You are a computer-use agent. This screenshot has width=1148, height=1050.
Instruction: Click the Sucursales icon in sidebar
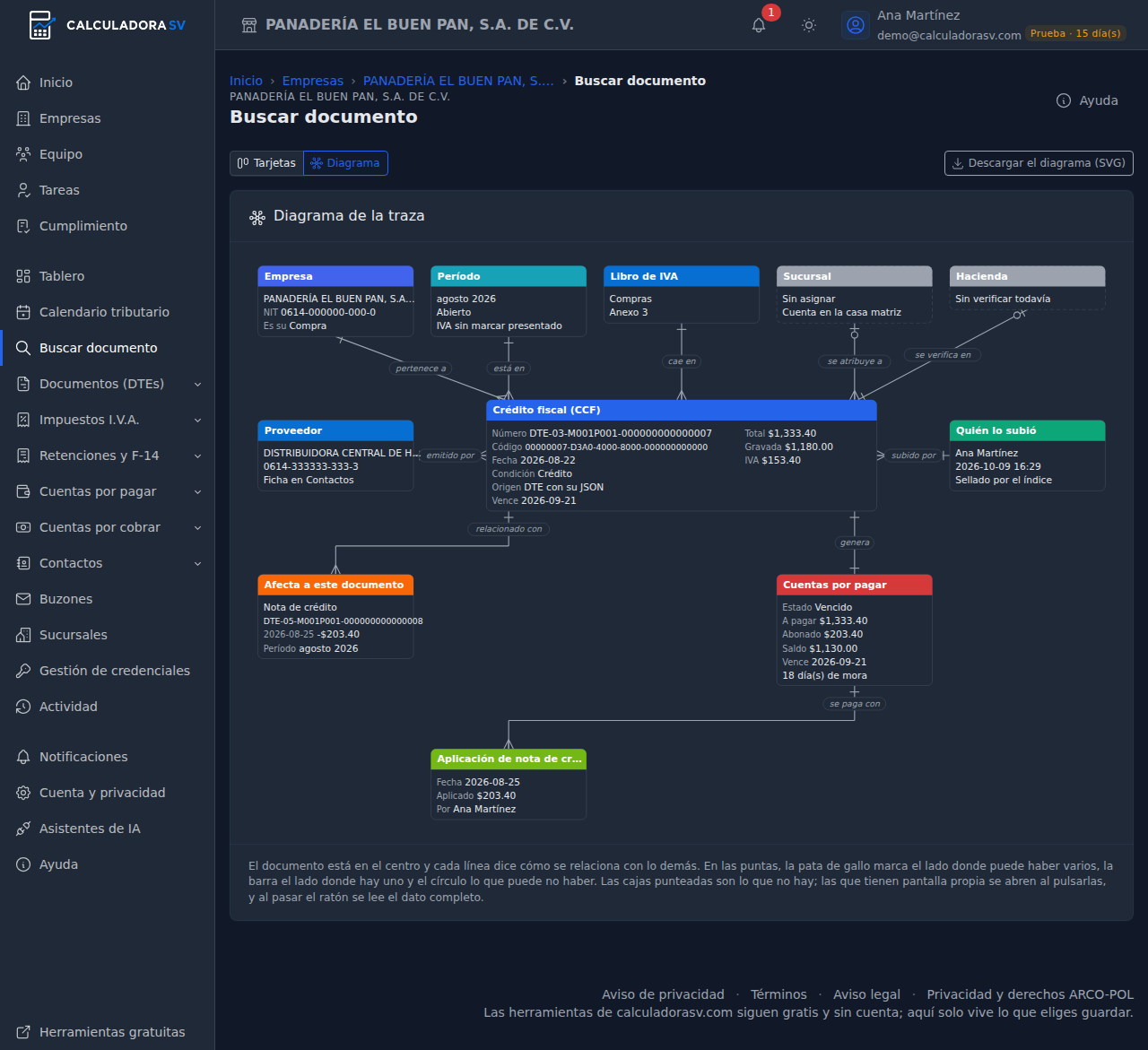pyautogui.click(x=23, y=635)
